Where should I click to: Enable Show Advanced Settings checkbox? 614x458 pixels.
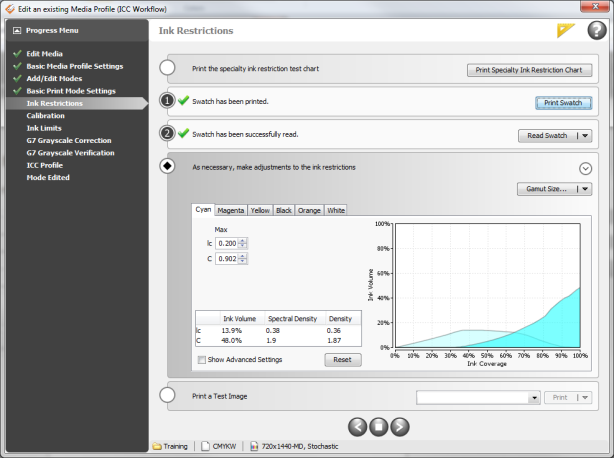coord(202,360)
